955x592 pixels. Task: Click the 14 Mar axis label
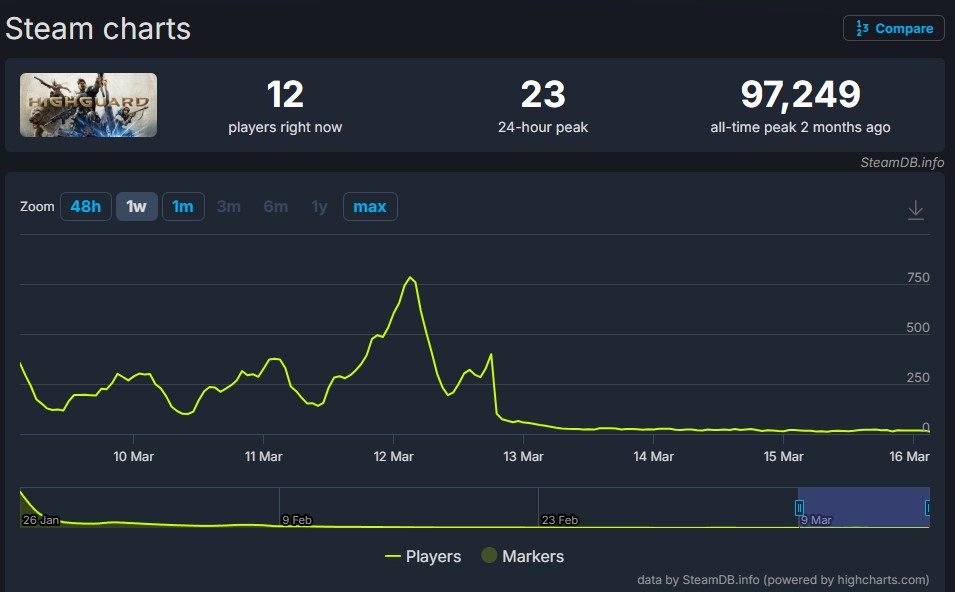(x=654, y=456)
